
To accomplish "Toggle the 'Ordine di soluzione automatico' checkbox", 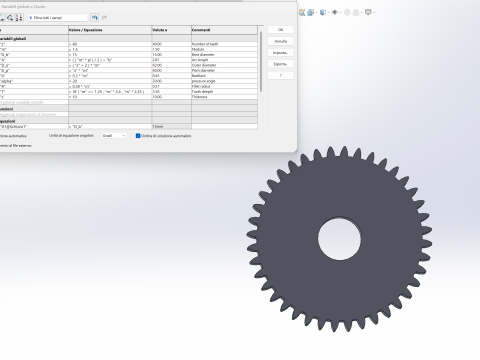I will coord(138,136).
